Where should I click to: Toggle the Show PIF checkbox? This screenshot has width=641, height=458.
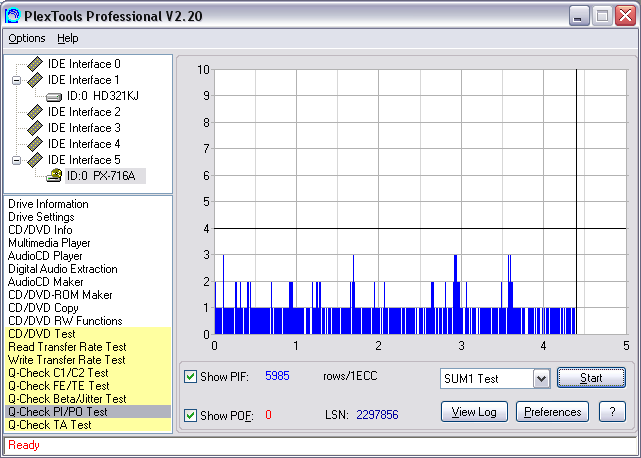190,377
